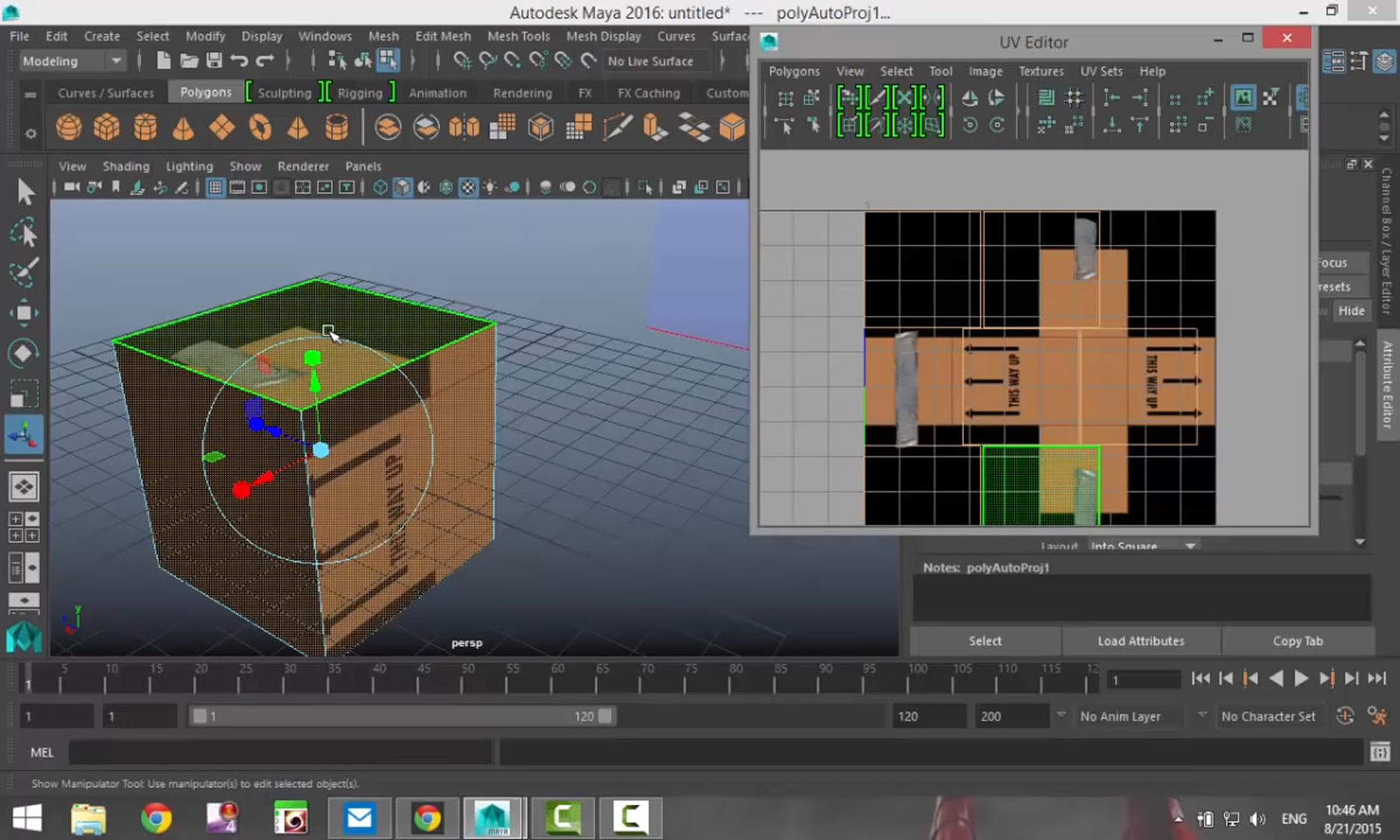Viewport: 1400px width, 840px height.
Task: Open the No Character Set dropdown
Action: tap(1268, 716)
